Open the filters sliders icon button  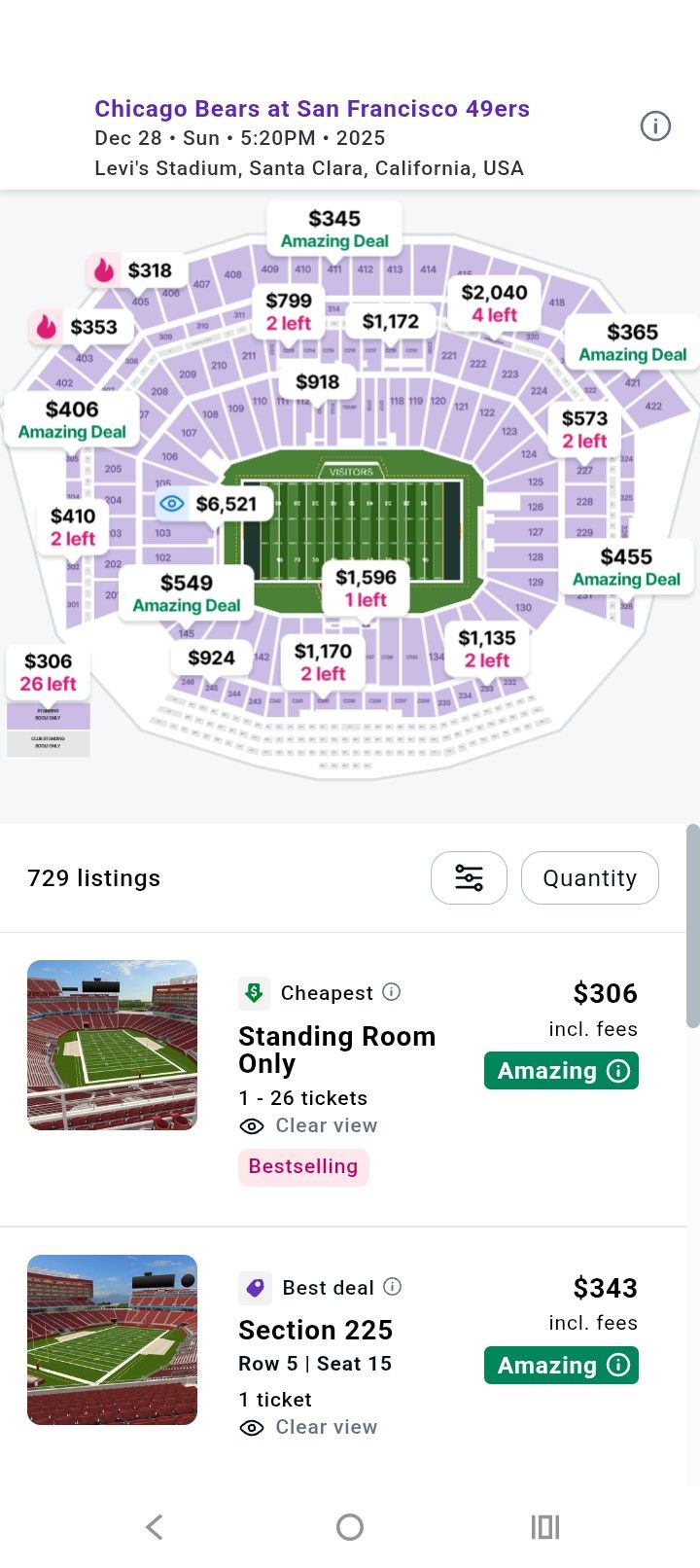(x=469, y=877)
